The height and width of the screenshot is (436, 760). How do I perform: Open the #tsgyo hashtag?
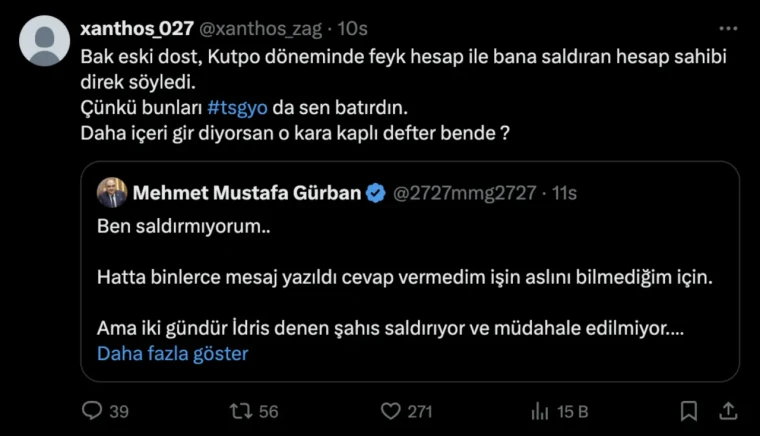[x=223, y=105]
